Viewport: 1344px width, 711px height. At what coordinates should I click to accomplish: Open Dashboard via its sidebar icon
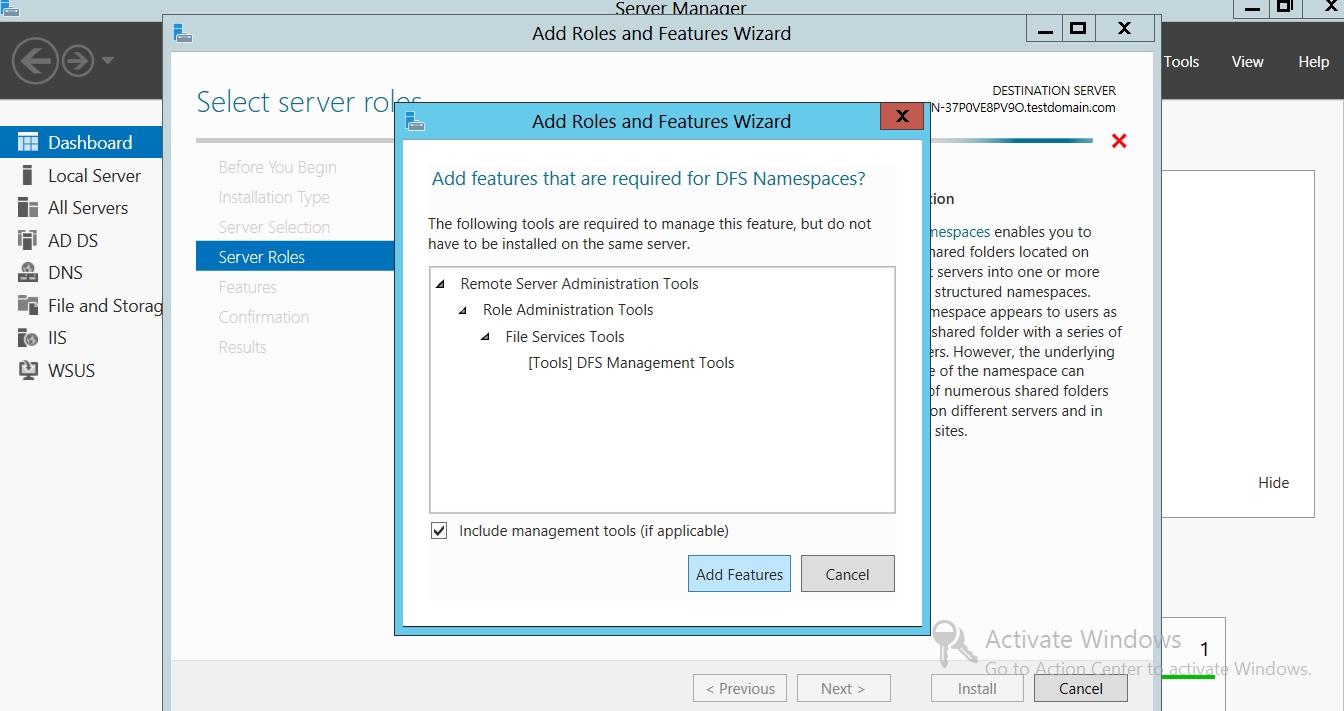28,142
